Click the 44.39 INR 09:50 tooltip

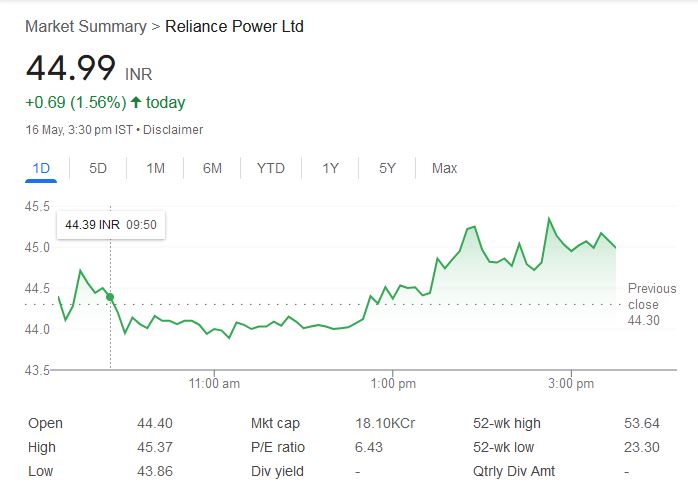(111, 225)
